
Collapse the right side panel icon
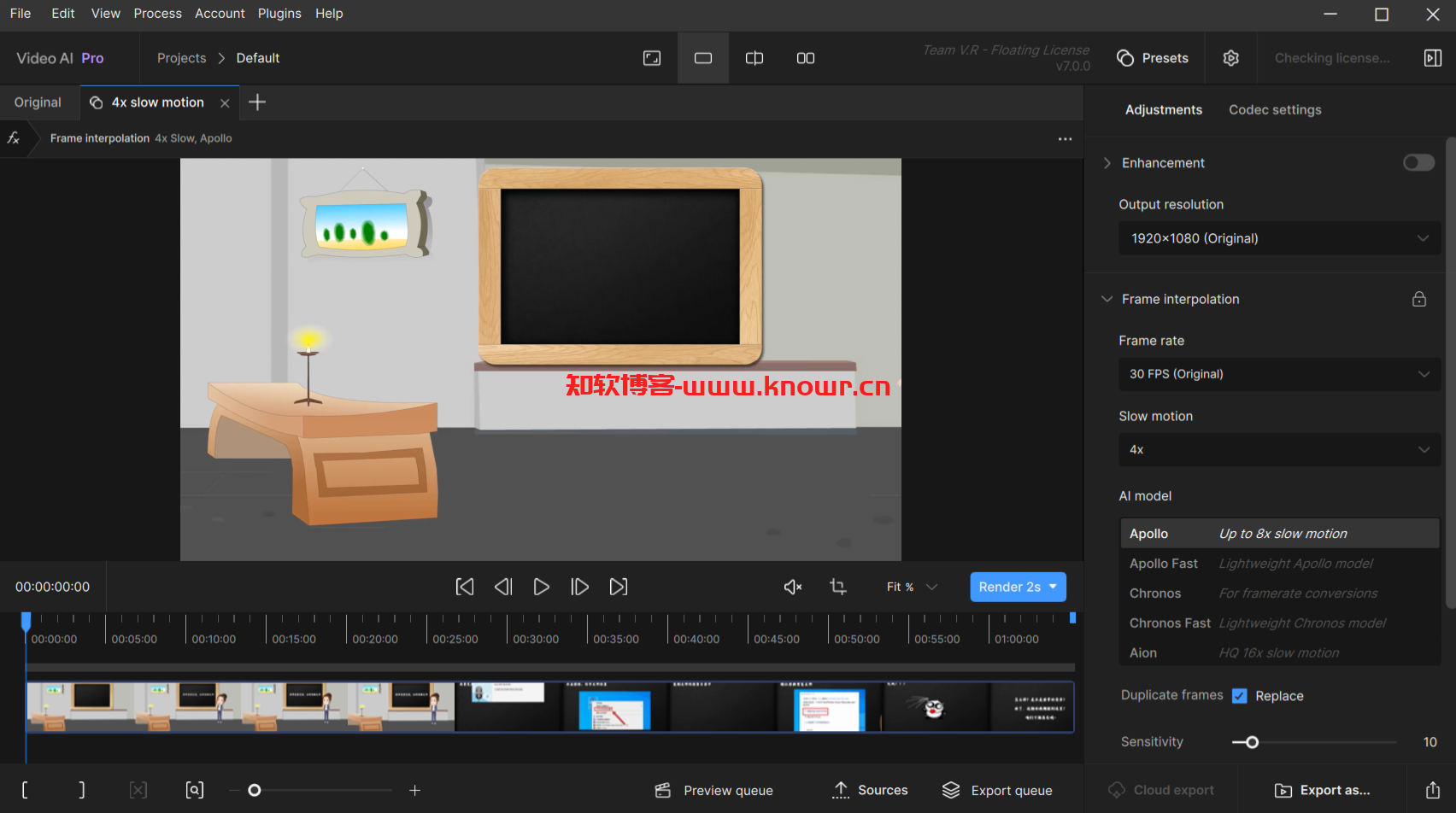click(x=1433, y=58)
